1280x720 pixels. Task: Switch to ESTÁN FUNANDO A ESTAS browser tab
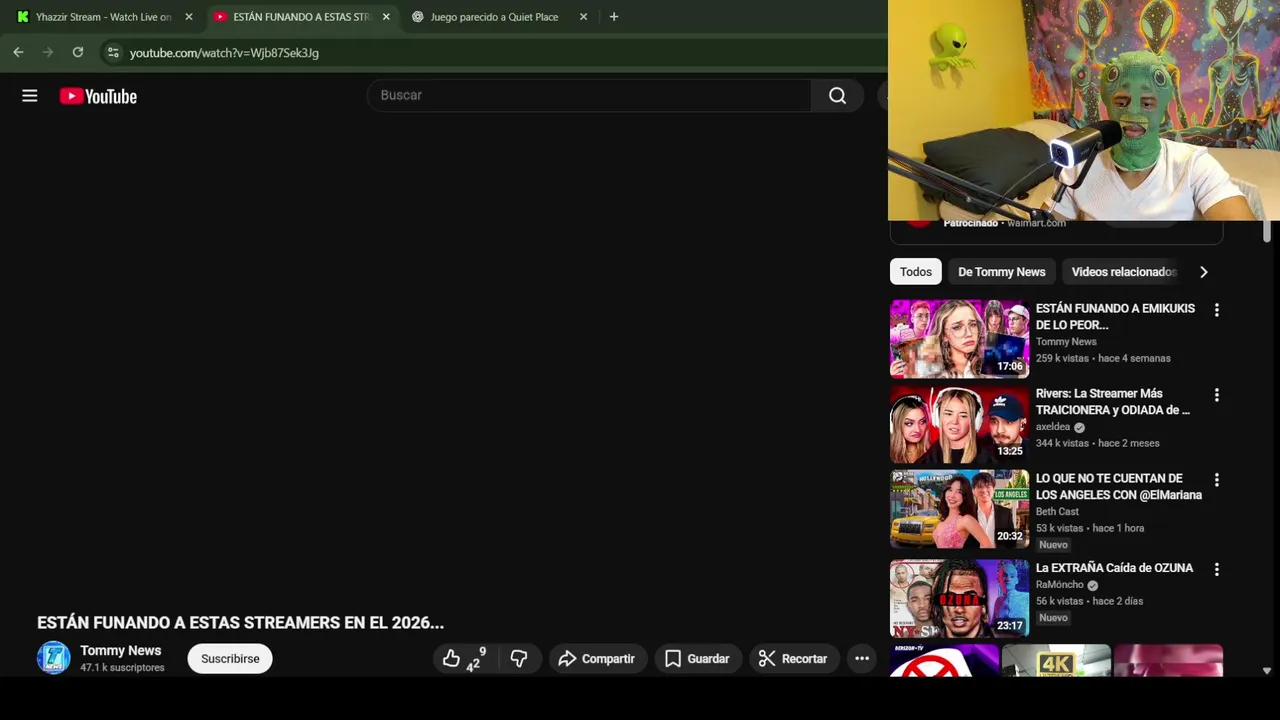[x=302, y=17]
